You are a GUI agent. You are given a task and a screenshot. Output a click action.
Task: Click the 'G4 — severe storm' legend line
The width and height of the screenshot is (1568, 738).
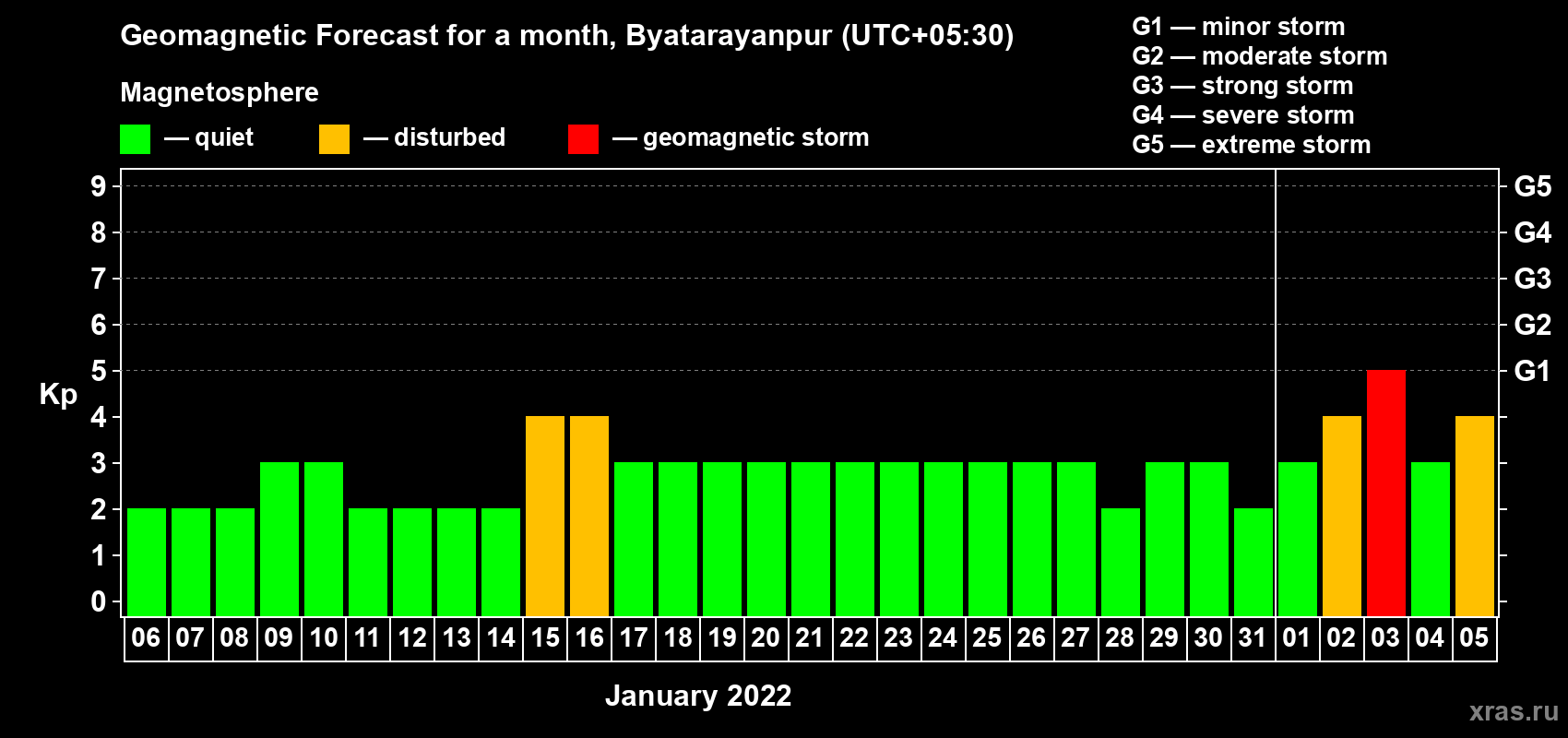pos(1243,115)
